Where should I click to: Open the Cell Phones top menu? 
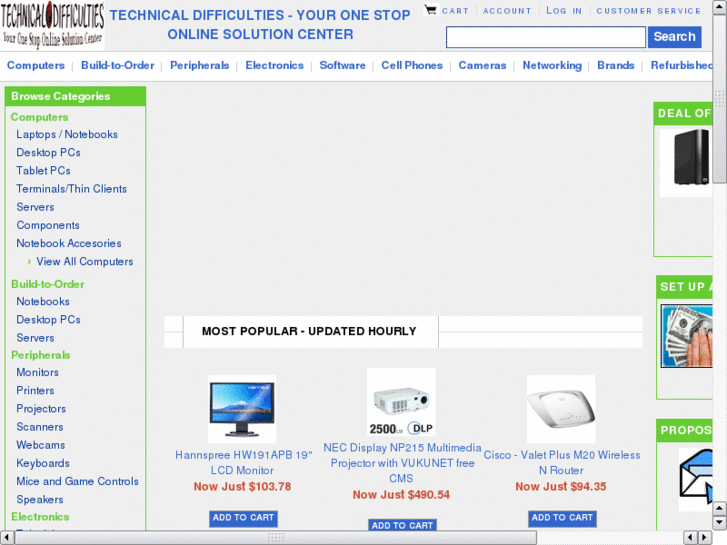pos(412,65)
